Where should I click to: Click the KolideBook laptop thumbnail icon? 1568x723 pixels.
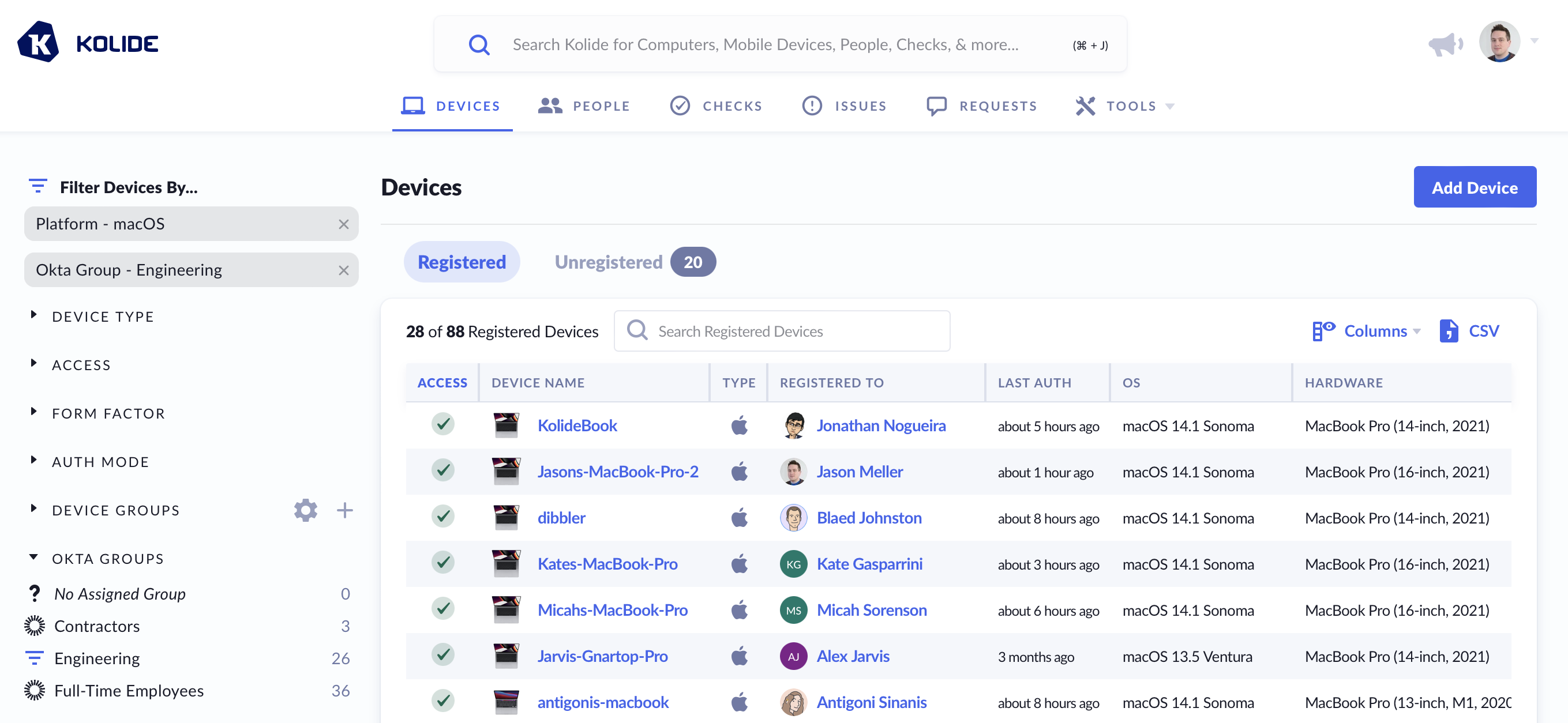tap(506, 425)
